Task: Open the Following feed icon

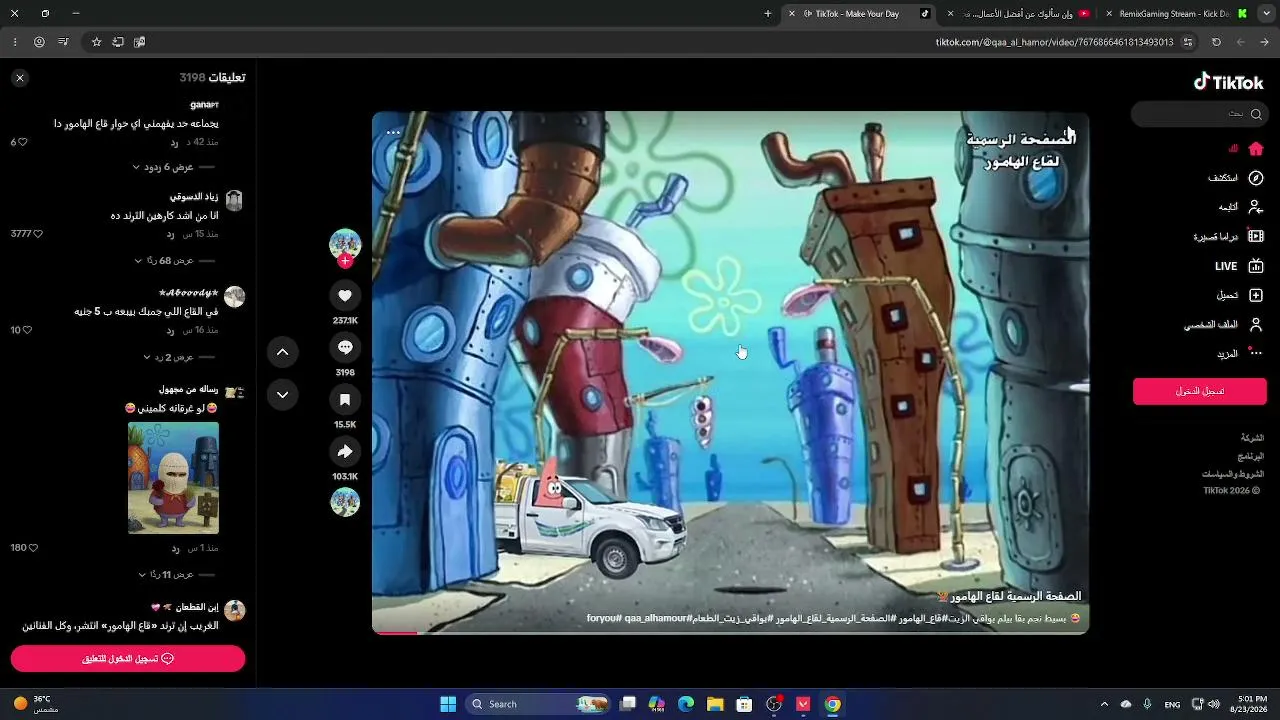Action: [1256, 207]
